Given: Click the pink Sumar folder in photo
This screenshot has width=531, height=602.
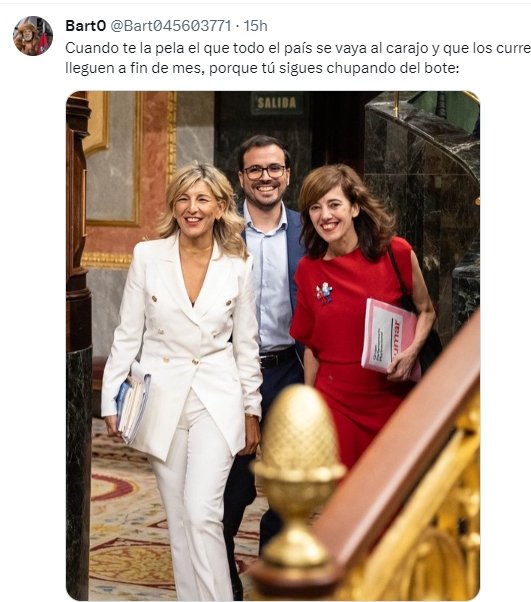Looking at the screenshot, I should (388, 339).
